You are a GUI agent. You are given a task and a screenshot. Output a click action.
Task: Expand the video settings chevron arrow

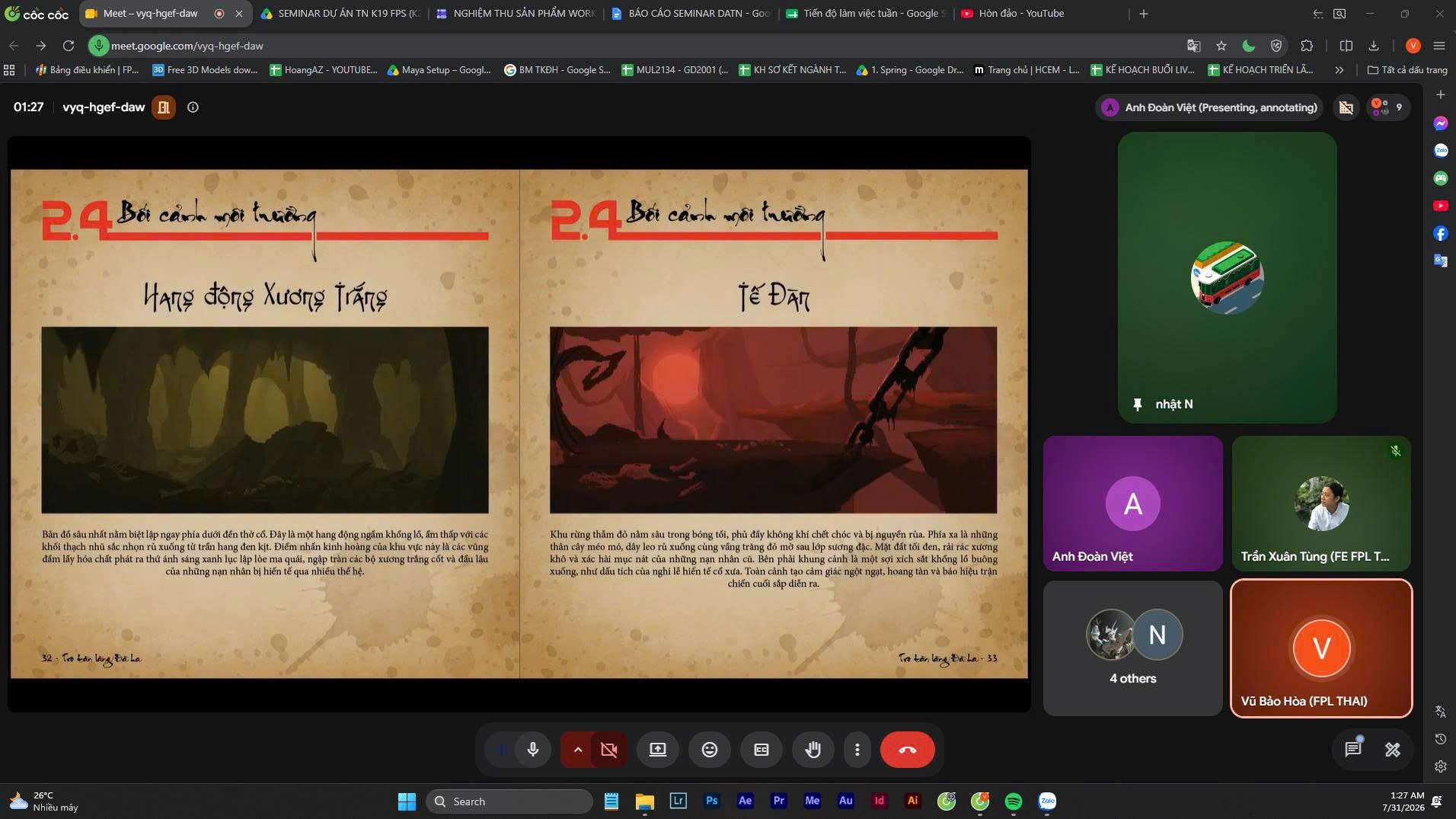pos(577,750)
